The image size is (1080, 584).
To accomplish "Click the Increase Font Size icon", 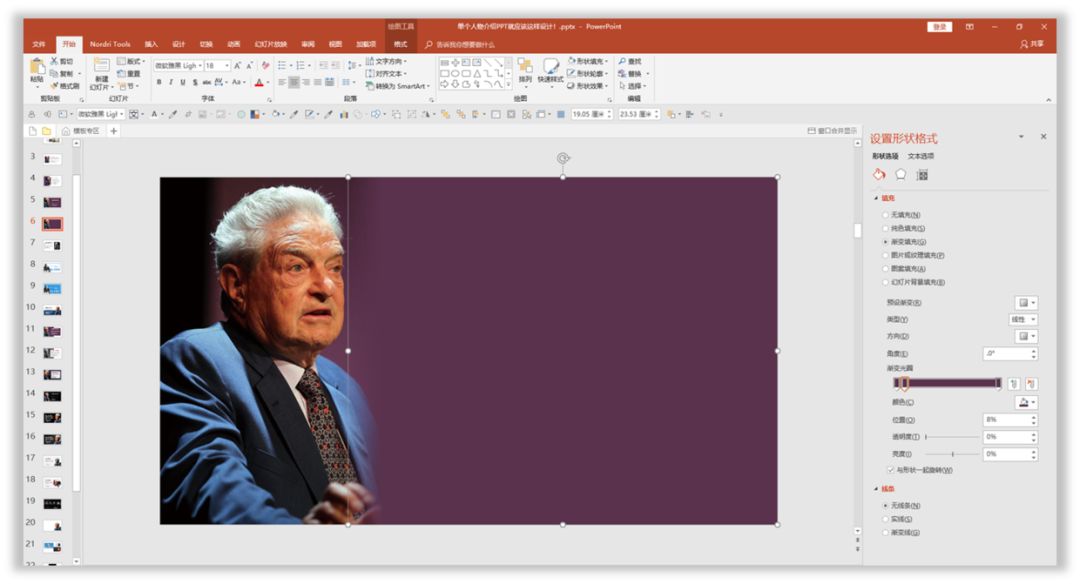I will tap(238, 65).
